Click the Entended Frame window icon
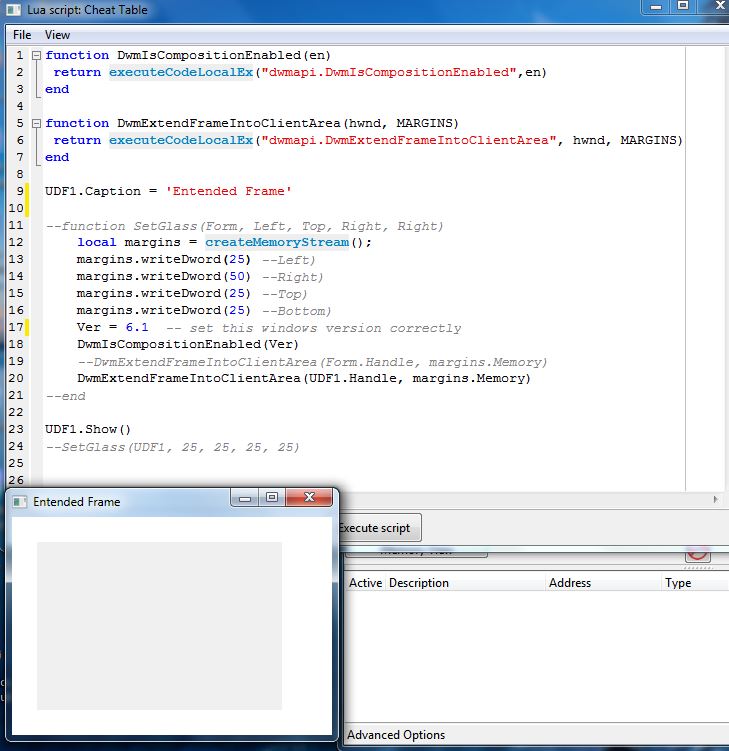The height and width of the screenshot is (751, 729). (19, 502)
